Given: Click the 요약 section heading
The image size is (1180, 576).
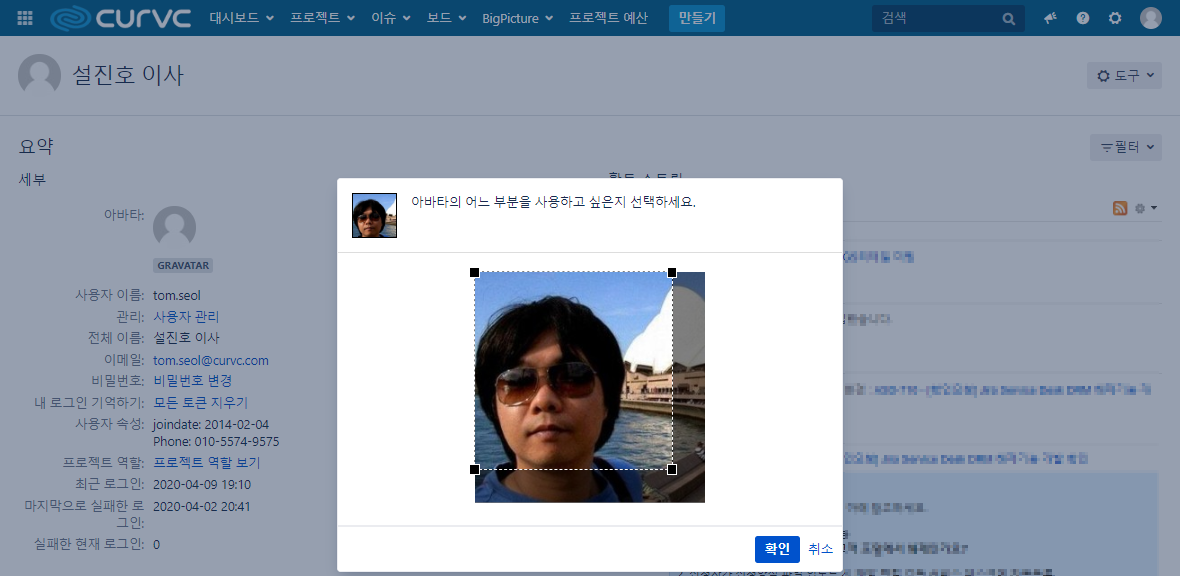Looking at the screenshot, I should coord(36,146).
